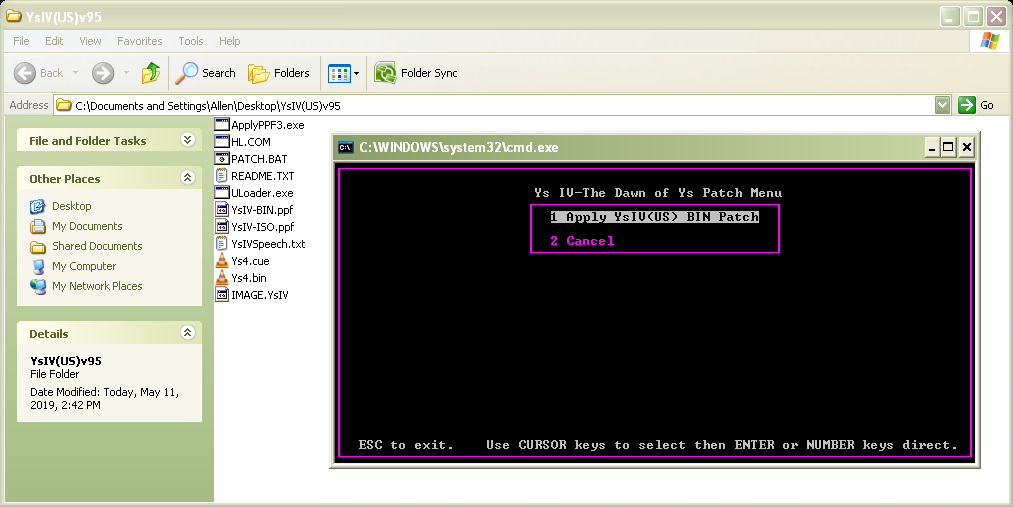
Task: Select Apply YsIV(US) BIN Patch option
Action: [x=654, y=217]
